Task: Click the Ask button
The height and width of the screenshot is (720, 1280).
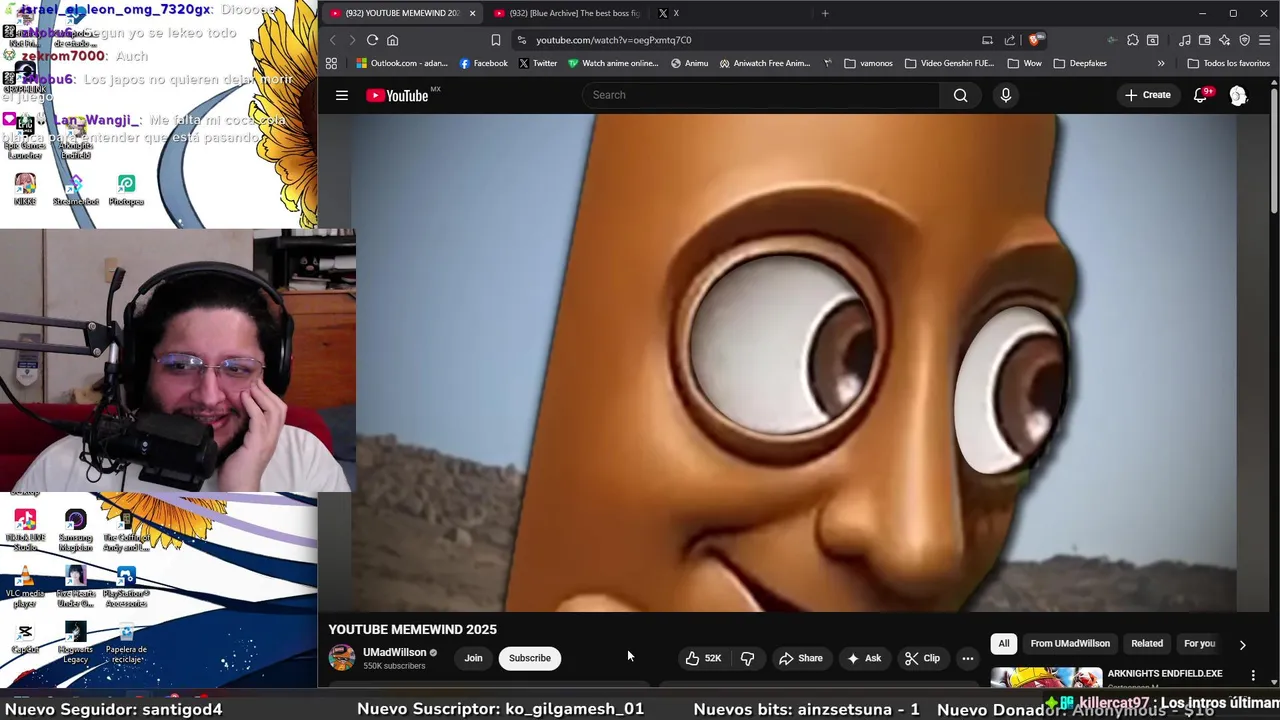Action: 864,658
